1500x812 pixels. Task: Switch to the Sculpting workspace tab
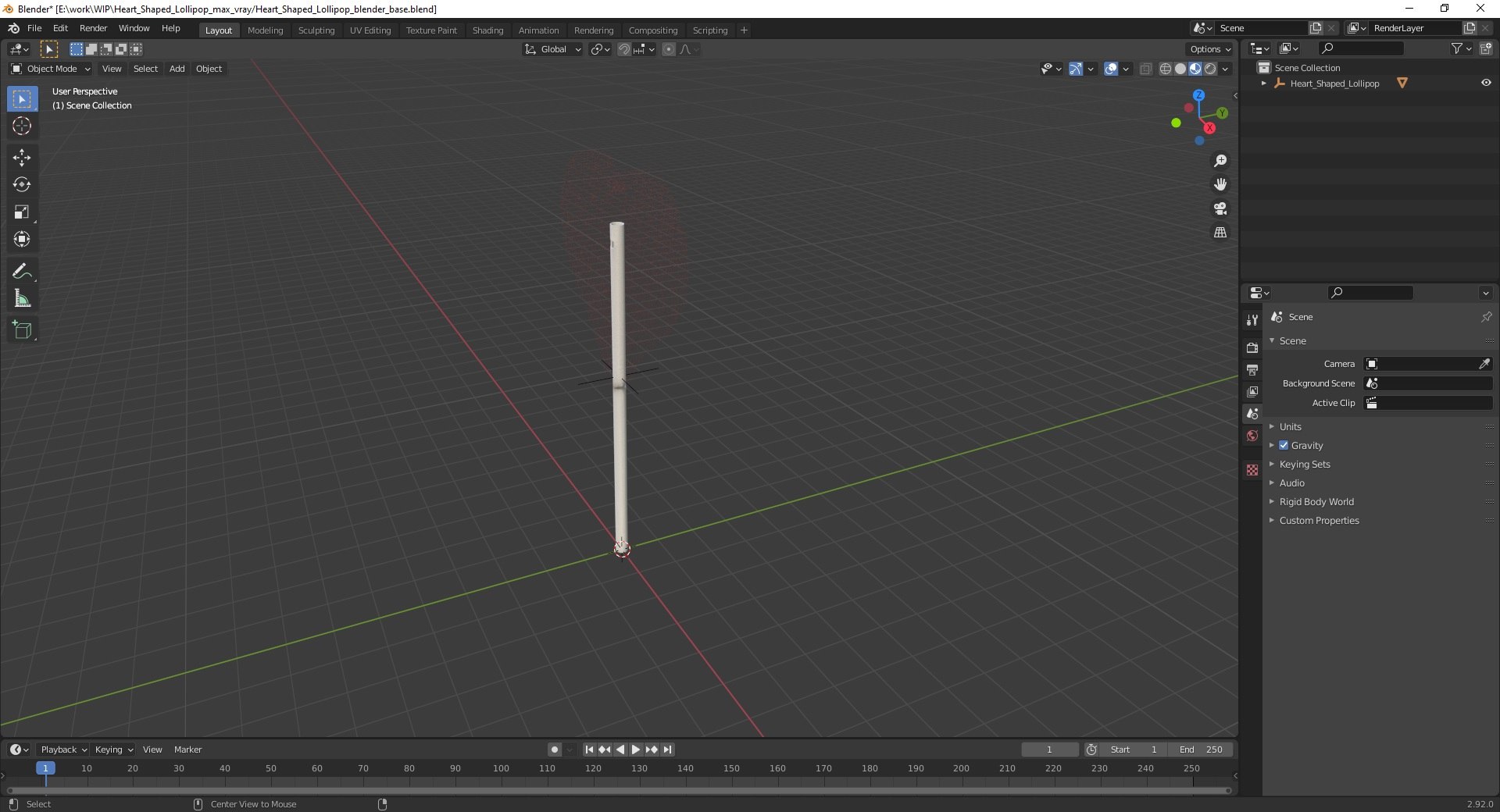pos(316,30)
